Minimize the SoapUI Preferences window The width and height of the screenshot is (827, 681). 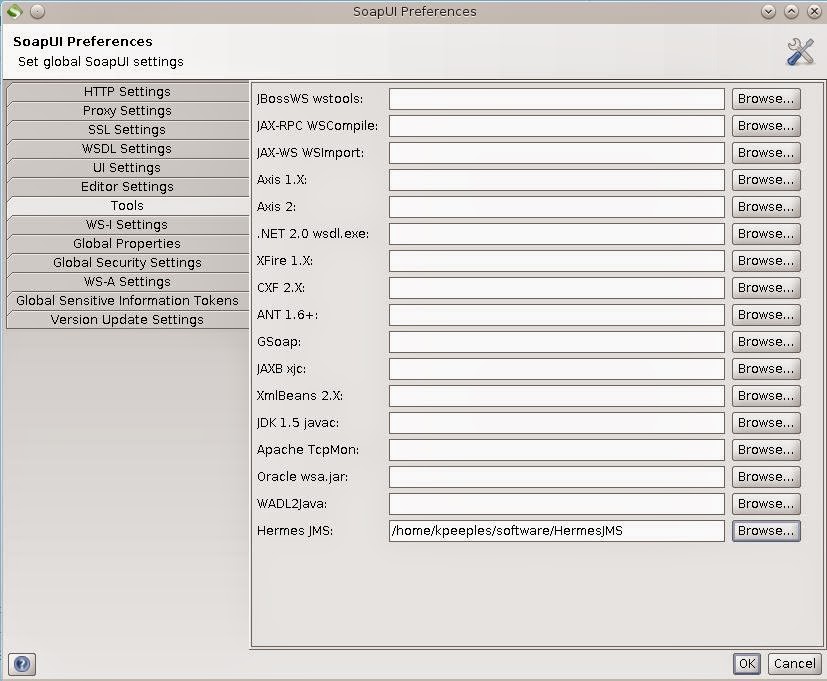tap(768, 12)
